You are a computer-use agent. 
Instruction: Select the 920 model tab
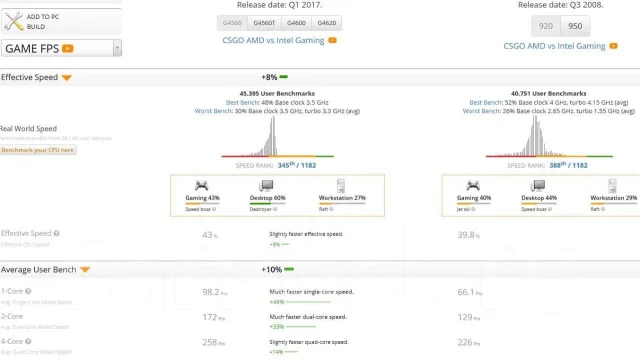tap(546, 26)
